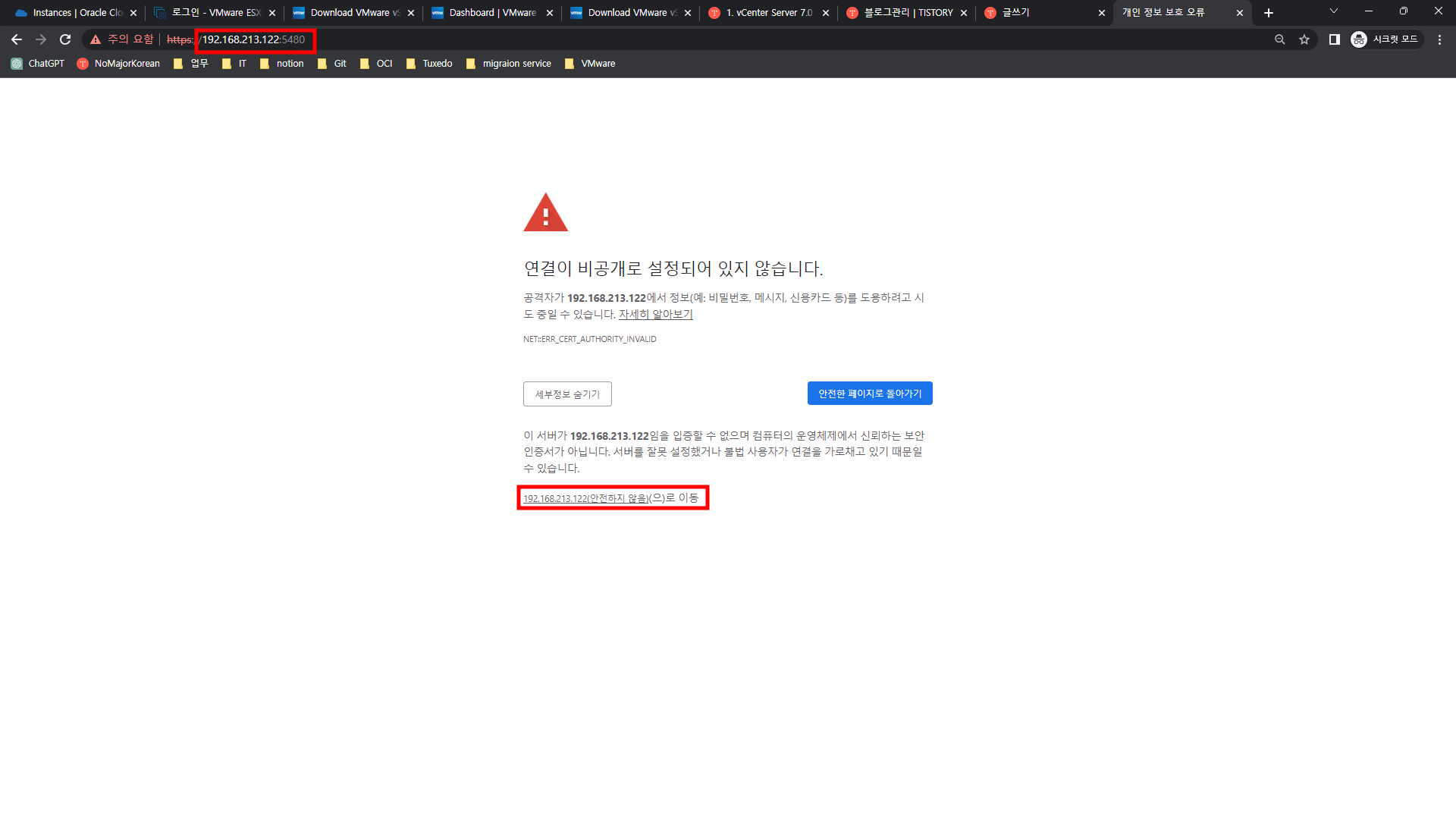Expand the tab search dropdown arrow
Viewport: 1456px width, 819px height.
1334,11
